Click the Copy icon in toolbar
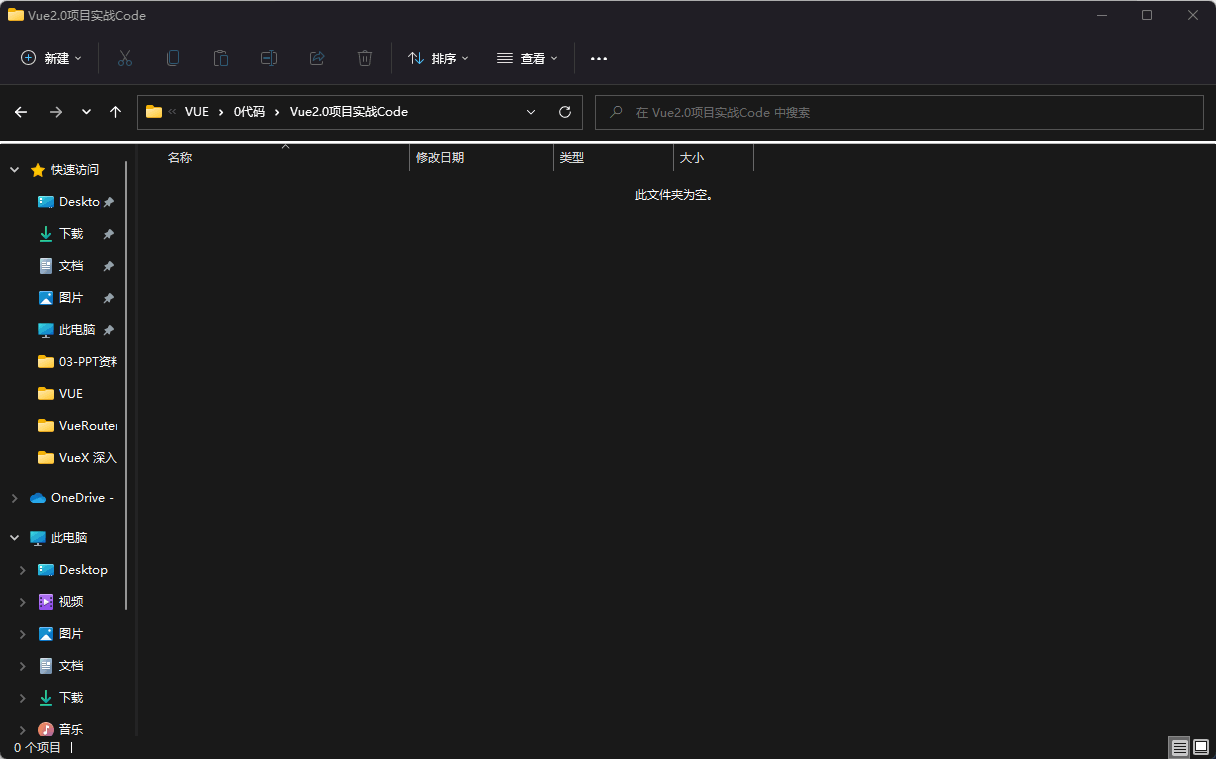This screenshot has height=759, width=1216. (173, 58)
